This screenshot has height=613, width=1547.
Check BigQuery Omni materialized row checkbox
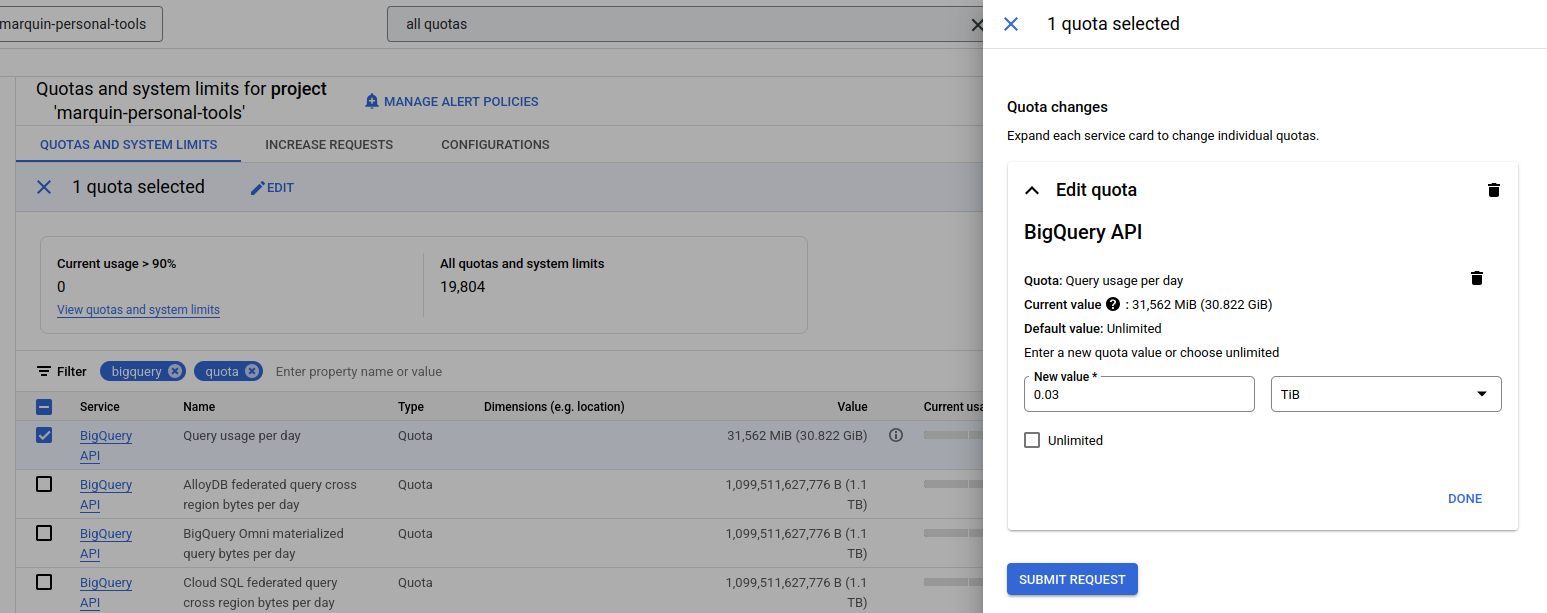pos(44,533)
